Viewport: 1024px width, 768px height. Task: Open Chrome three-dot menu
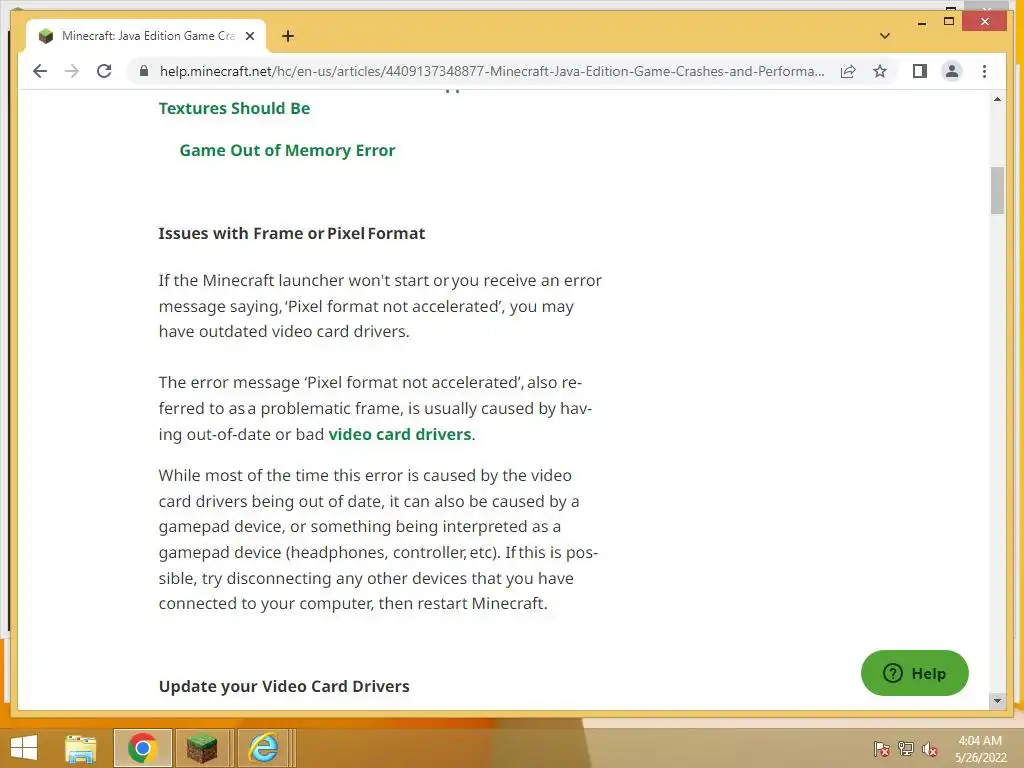984,71
